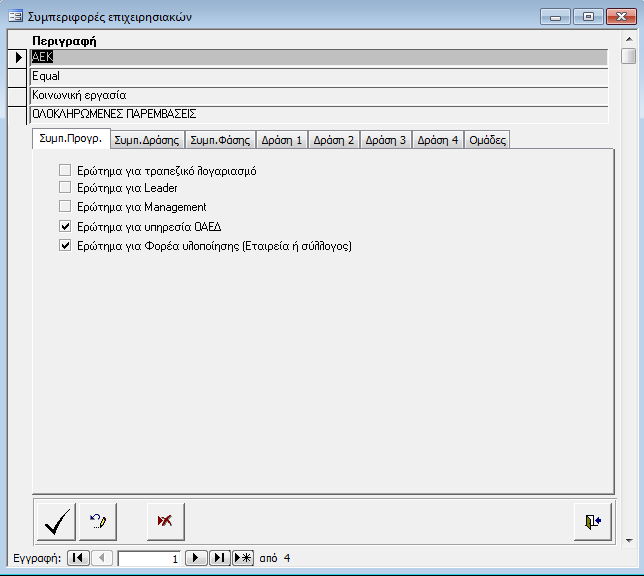
Task: Uncheck Ερώτημα για υπηρεσία ΟΑΕΔ
Action: (x=66, y=227)
